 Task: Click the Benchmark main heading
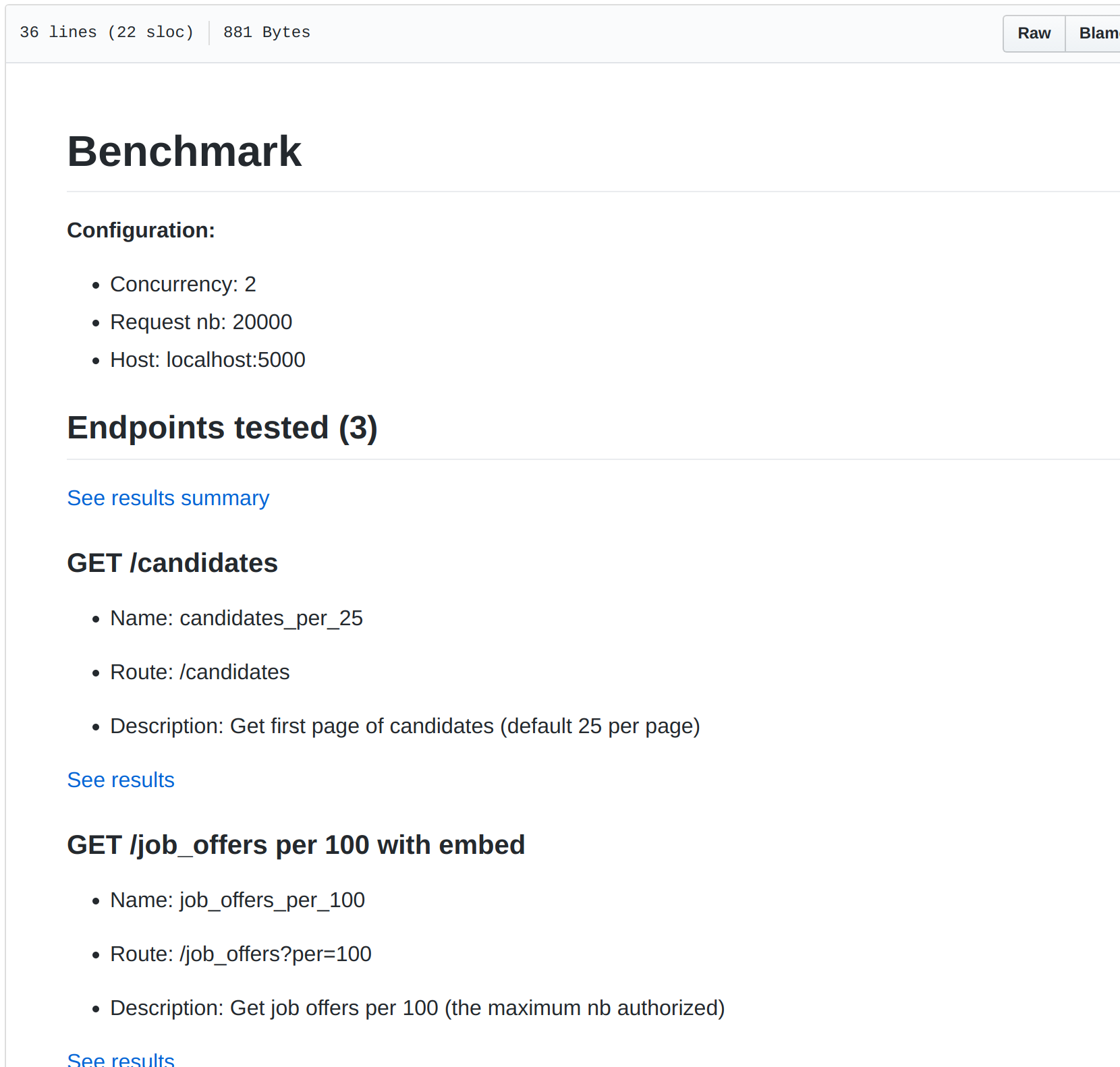pos(184,151)
